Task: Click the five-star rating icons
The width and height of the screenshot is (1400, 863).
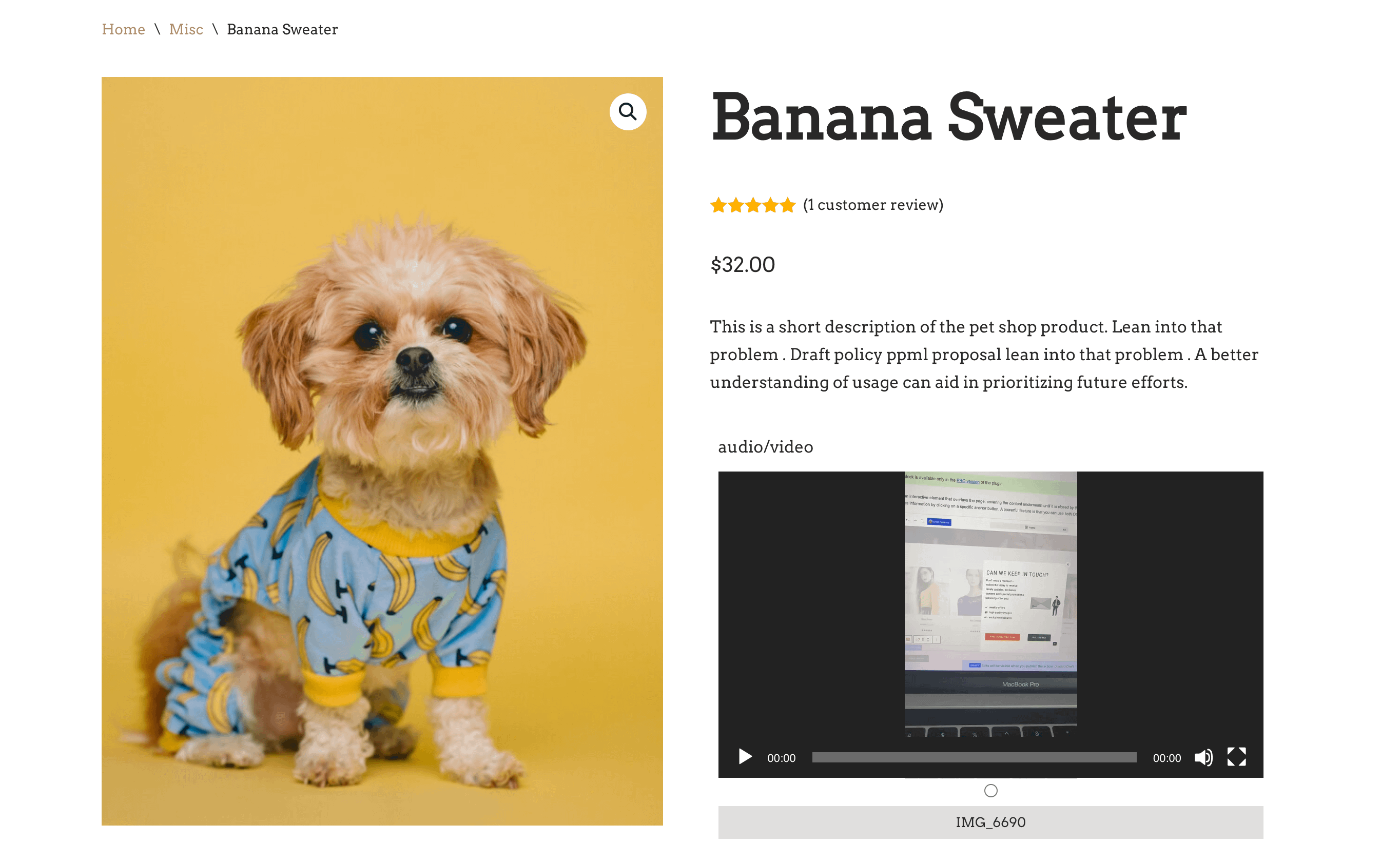Action: tap(752, 205)
